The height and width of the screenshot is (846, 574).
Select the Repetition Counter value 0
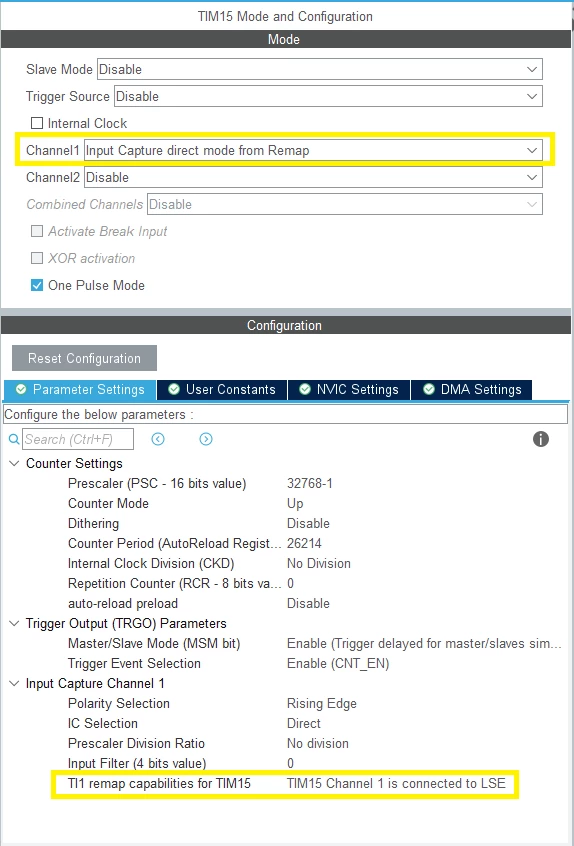(291, 583)
